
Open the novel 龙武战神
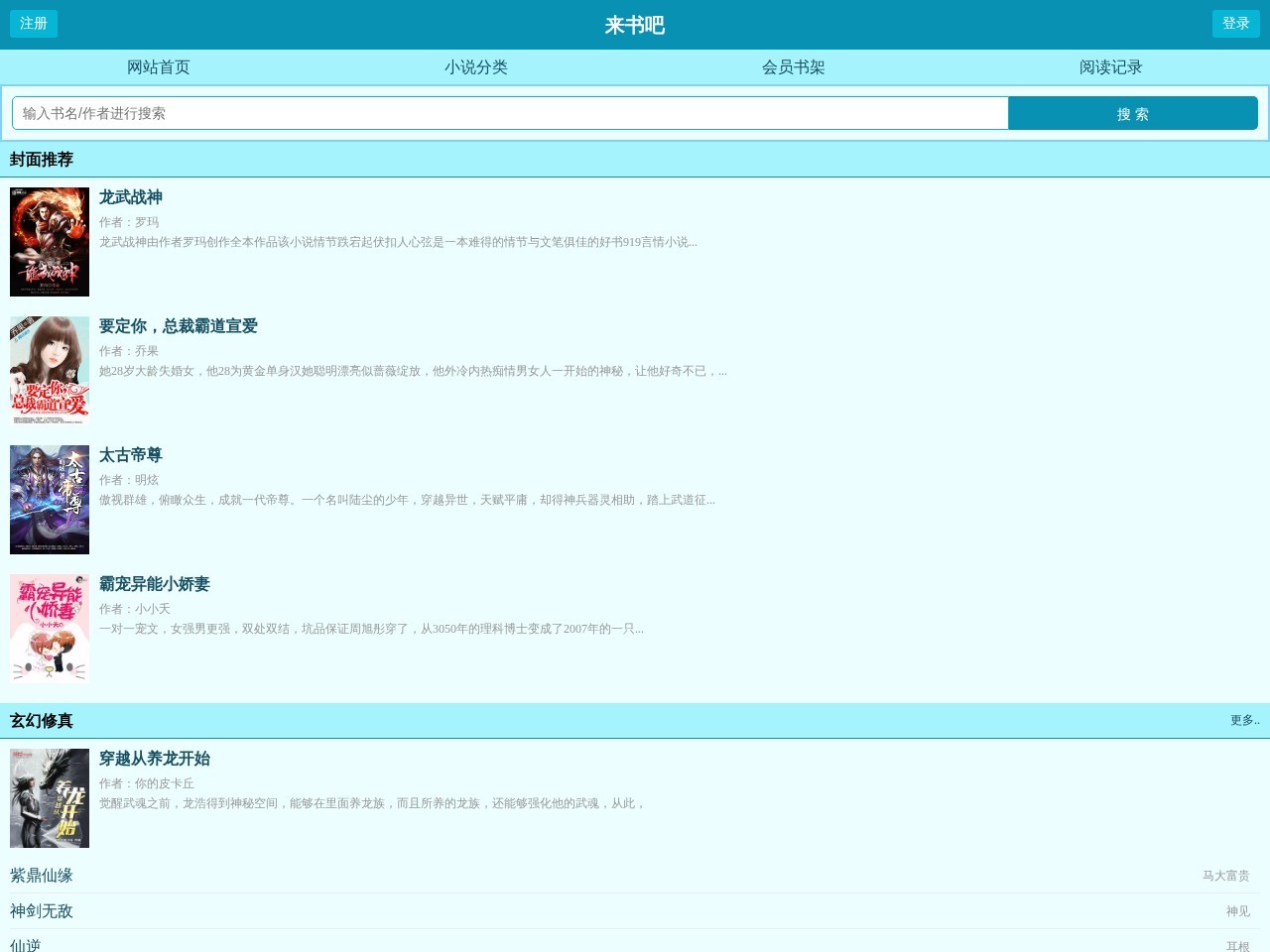130,197
